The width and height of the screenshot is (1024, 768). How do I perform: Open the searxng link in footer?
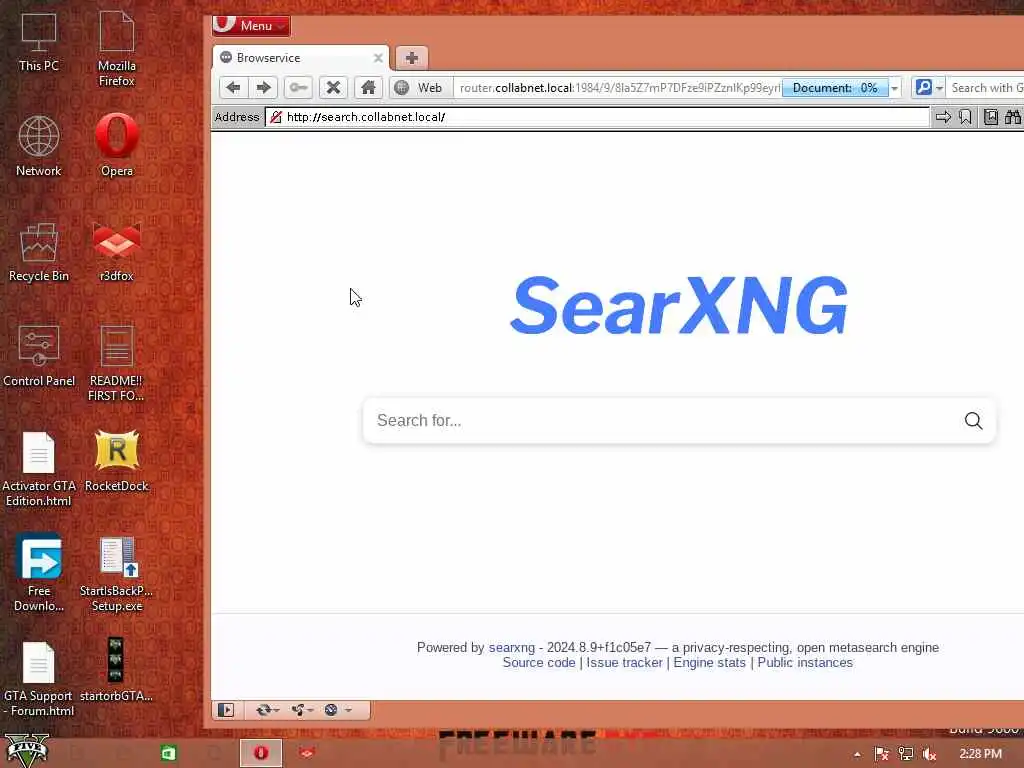pos(511,647)
